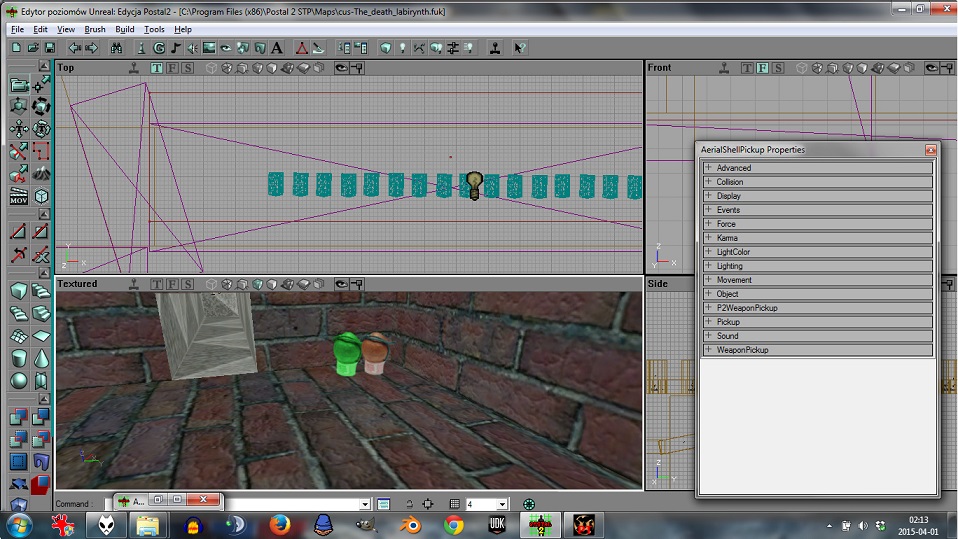Create a Sphere builder brush
The width and height of the screenshot is (958, 539).
pyautogui.click(x=19, y=380)
